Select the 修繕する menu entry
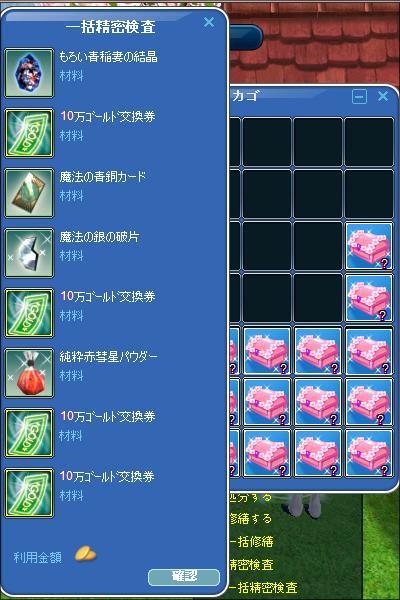400x600 pixels. click(251, 519)
